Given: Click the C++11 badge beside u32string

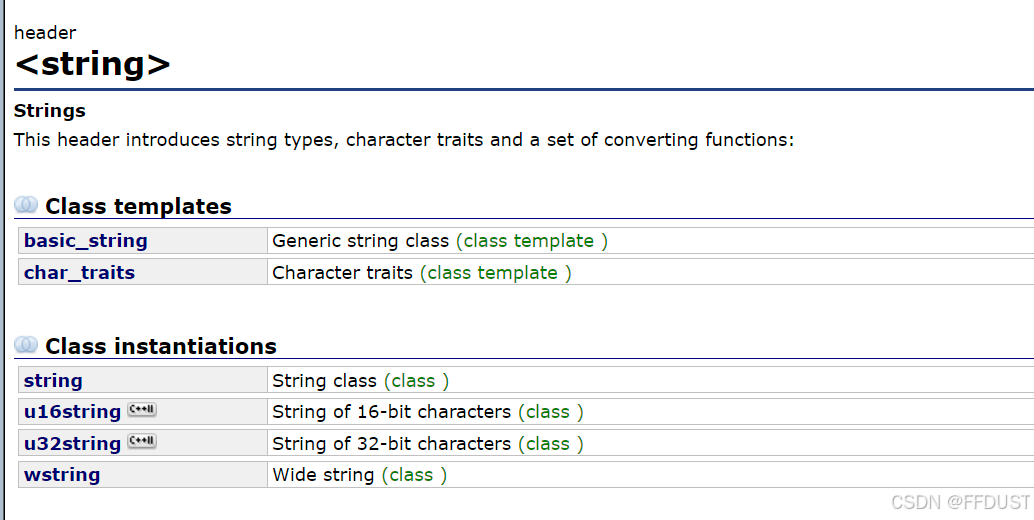Looking at the screenshot, I should (142, 442).
